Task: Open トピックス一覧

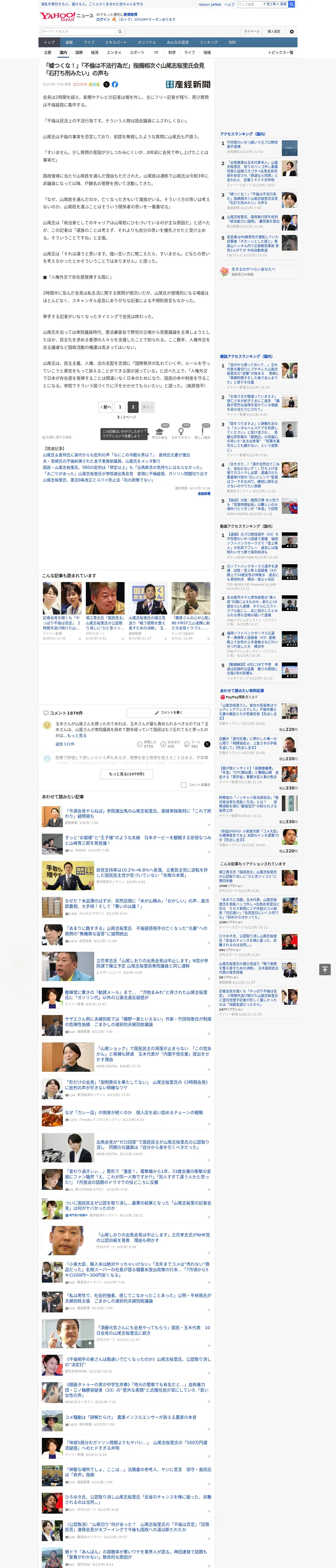Action: tap(281, 52)
